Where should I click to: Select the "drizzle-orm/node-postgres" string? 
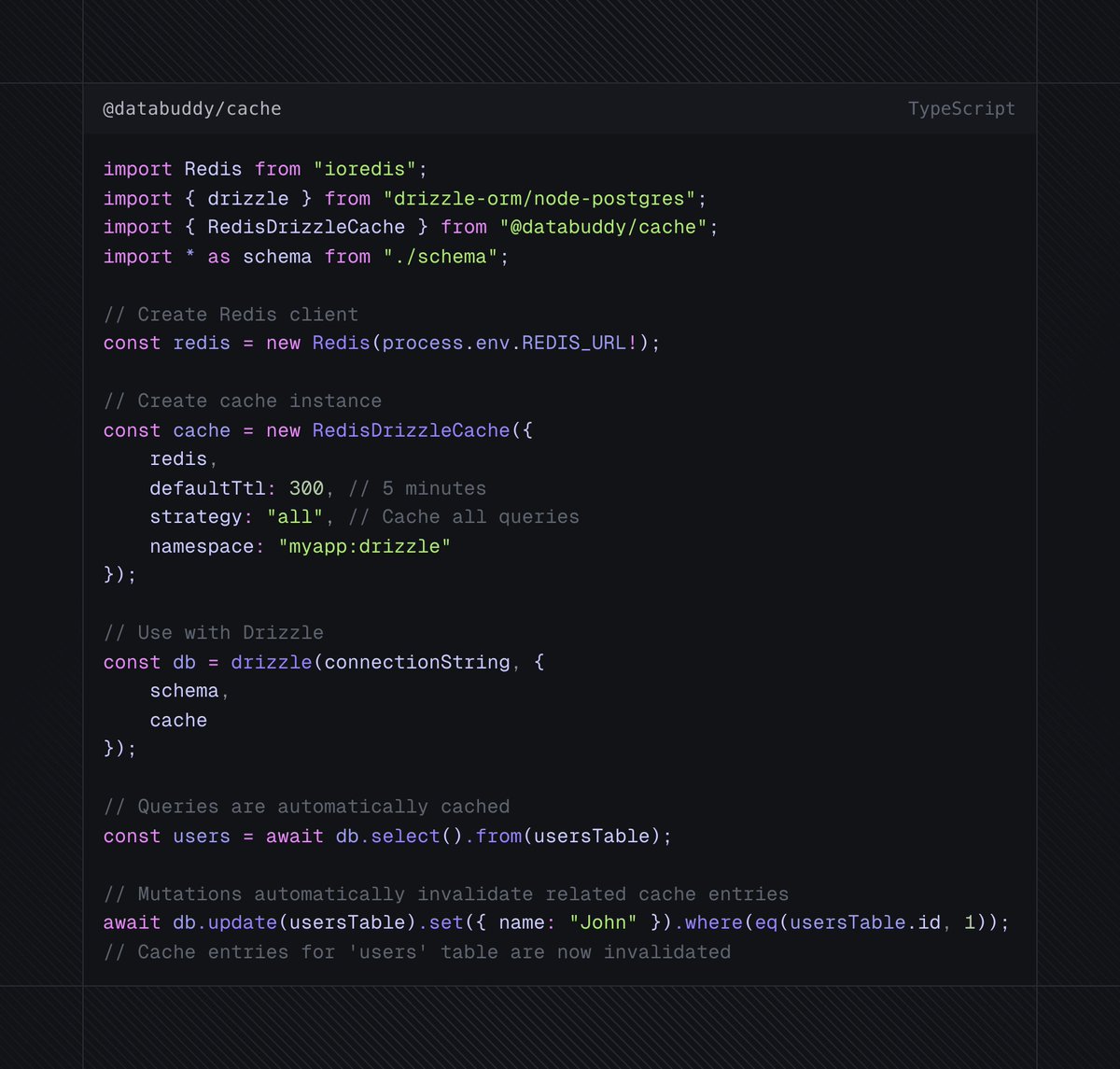point(539,199)
